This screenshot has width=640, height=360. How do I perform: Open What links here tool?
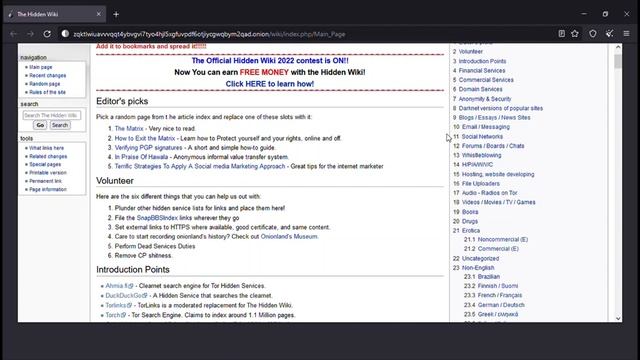click(47, 148)
